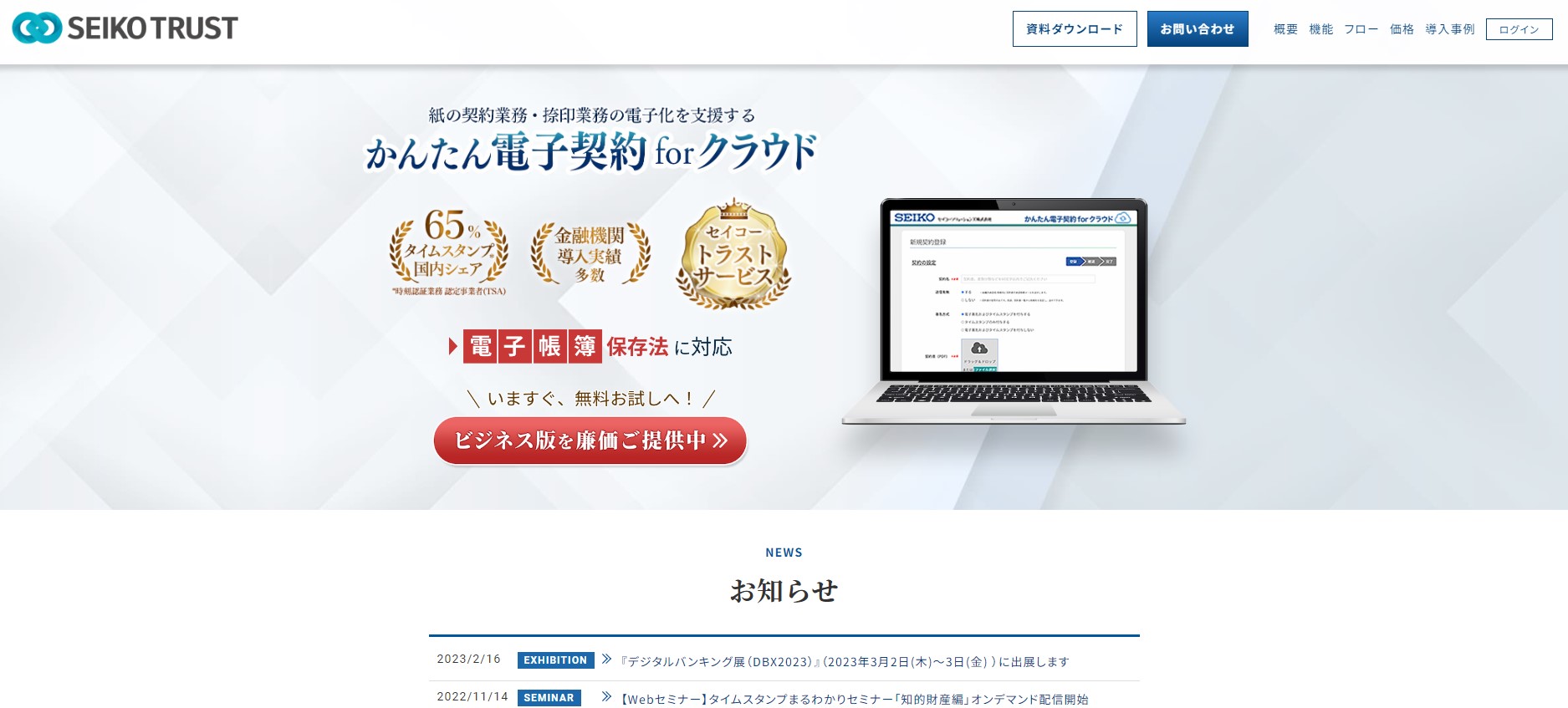Click the double-chevron arrow on the SEMINAR row
Image resolution: width=1568 pixels, height=708 pixels.
coord(607,697)
